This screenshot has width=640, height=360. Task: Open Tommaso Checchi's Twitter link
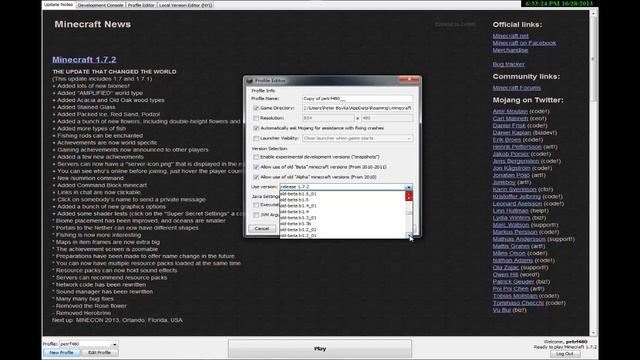(518, 303)
